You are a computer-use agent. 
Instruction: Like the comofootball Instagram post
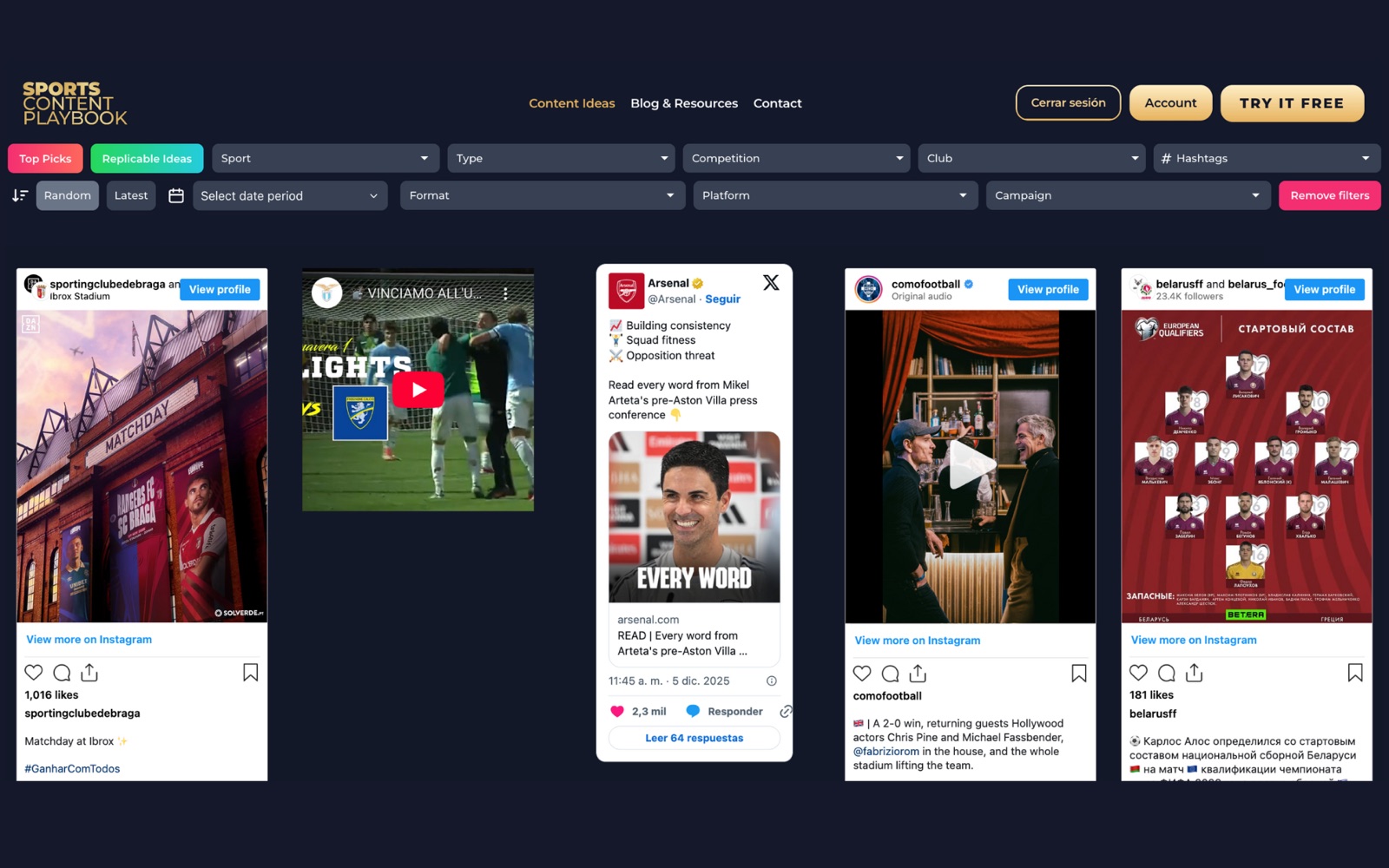(x=862, y=673)
